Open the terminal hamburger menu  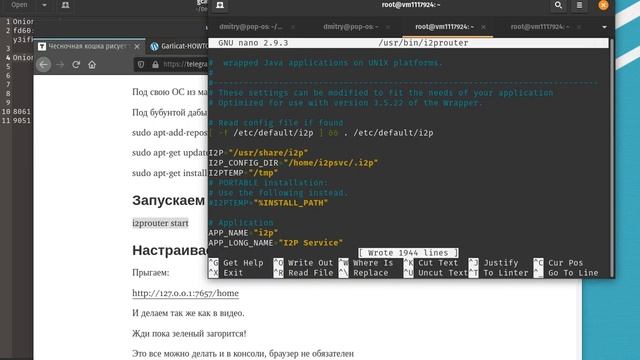[579, 5]
